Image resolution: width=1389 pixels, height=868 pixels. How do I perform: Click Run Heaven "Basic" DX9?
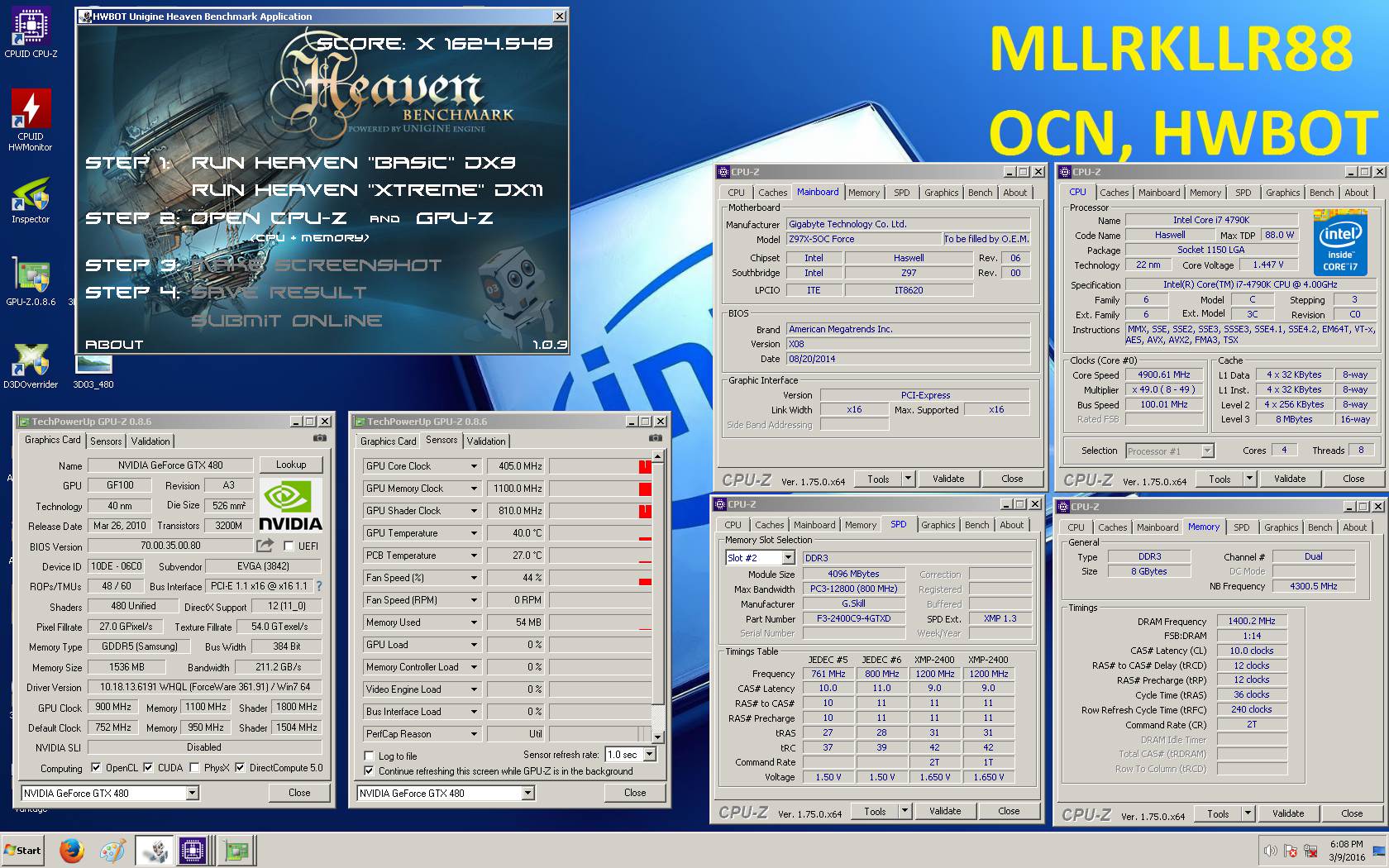pos(354,163)
